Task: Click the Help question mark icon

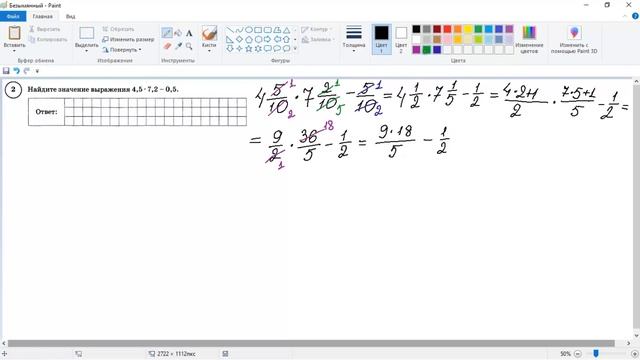Action: pyautogui.click(x=635, y=16)
